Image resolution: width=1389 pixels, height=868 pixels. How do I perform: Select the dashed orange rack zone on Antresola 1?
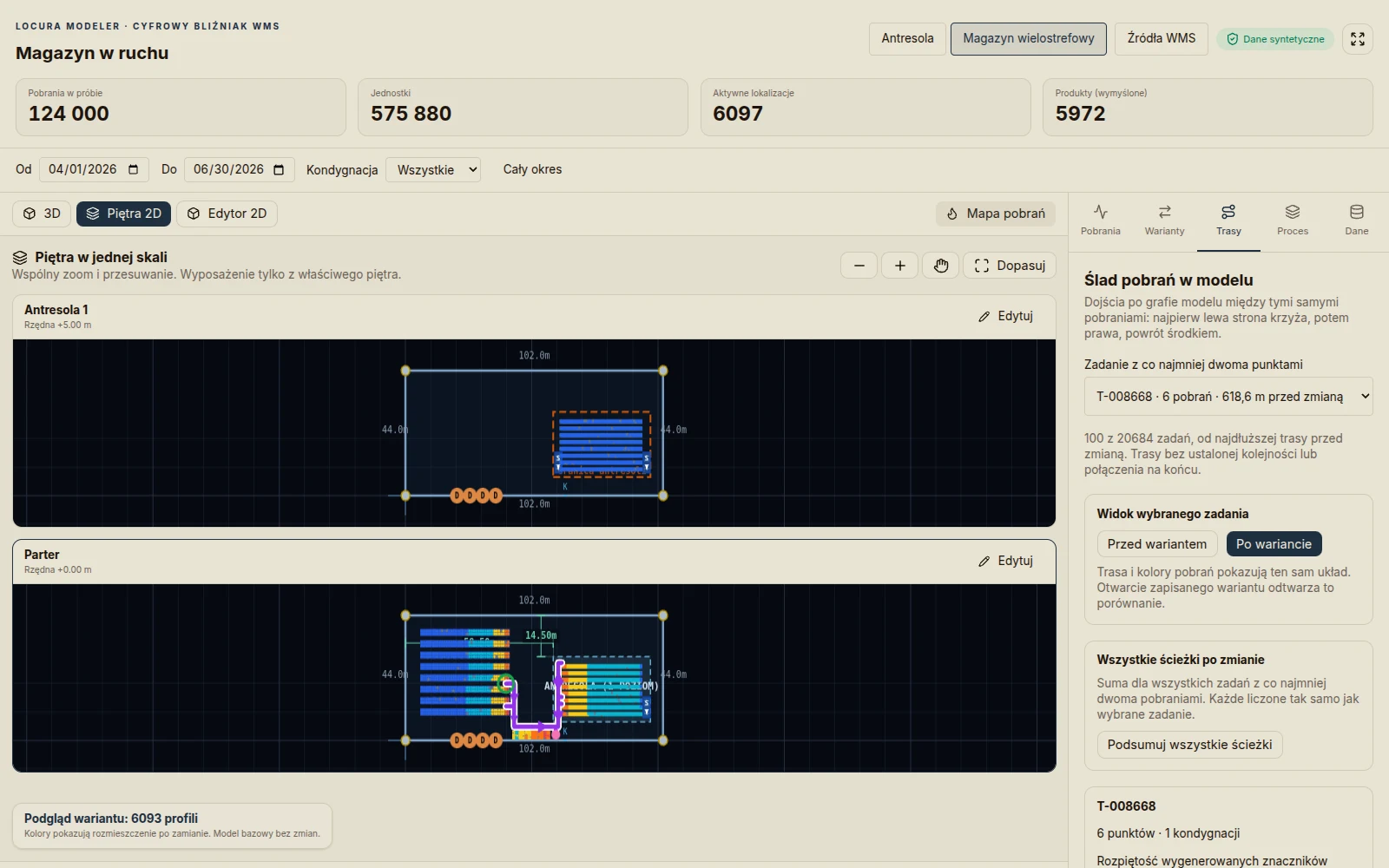coord(602,444)
